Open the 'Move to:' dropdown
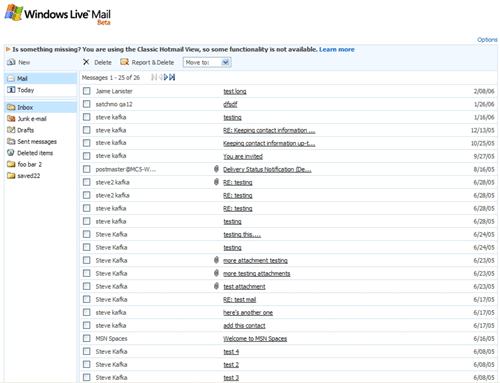 (207, 62)
